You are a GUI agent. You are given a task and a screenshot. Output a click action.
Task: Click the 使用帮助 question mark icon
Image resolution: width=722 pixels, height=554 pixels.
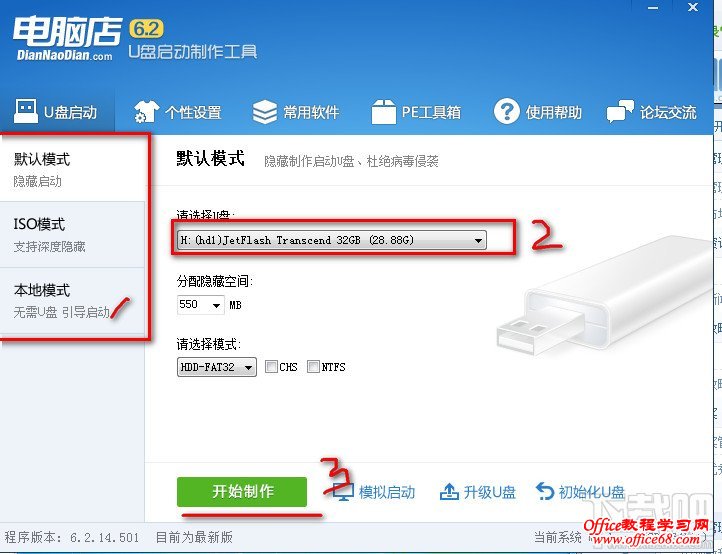[507, 111]
